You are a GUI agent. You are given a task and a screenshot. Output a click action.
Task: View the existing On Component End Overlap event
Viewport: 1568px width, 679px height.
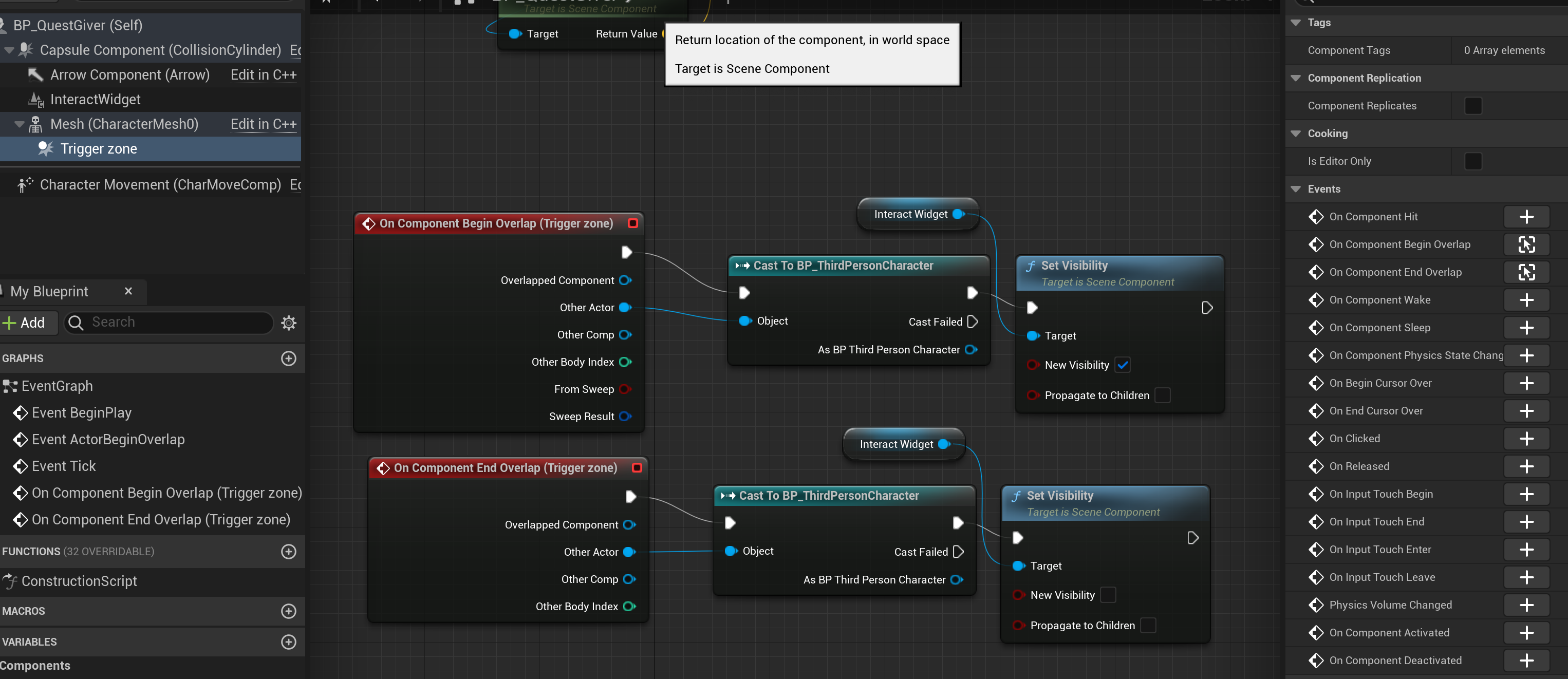click(x=1525, y=272)
